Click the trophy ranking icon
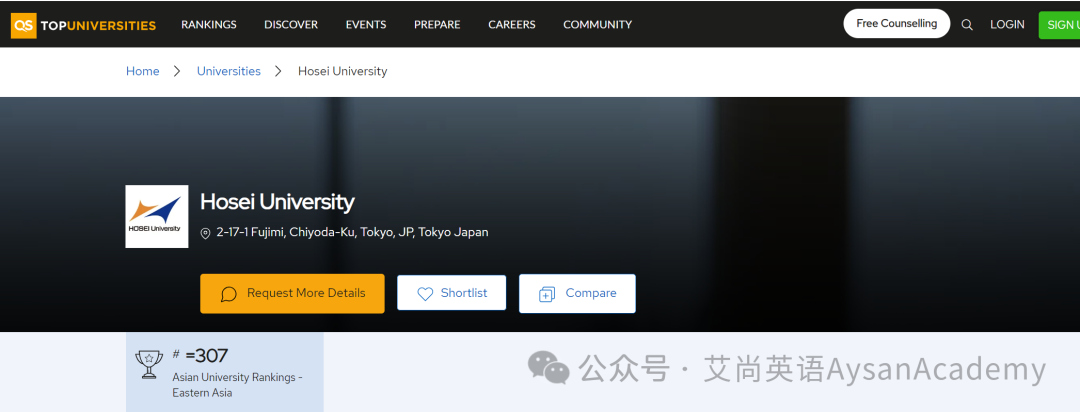 pyautogui.click(x=149, y=364)
